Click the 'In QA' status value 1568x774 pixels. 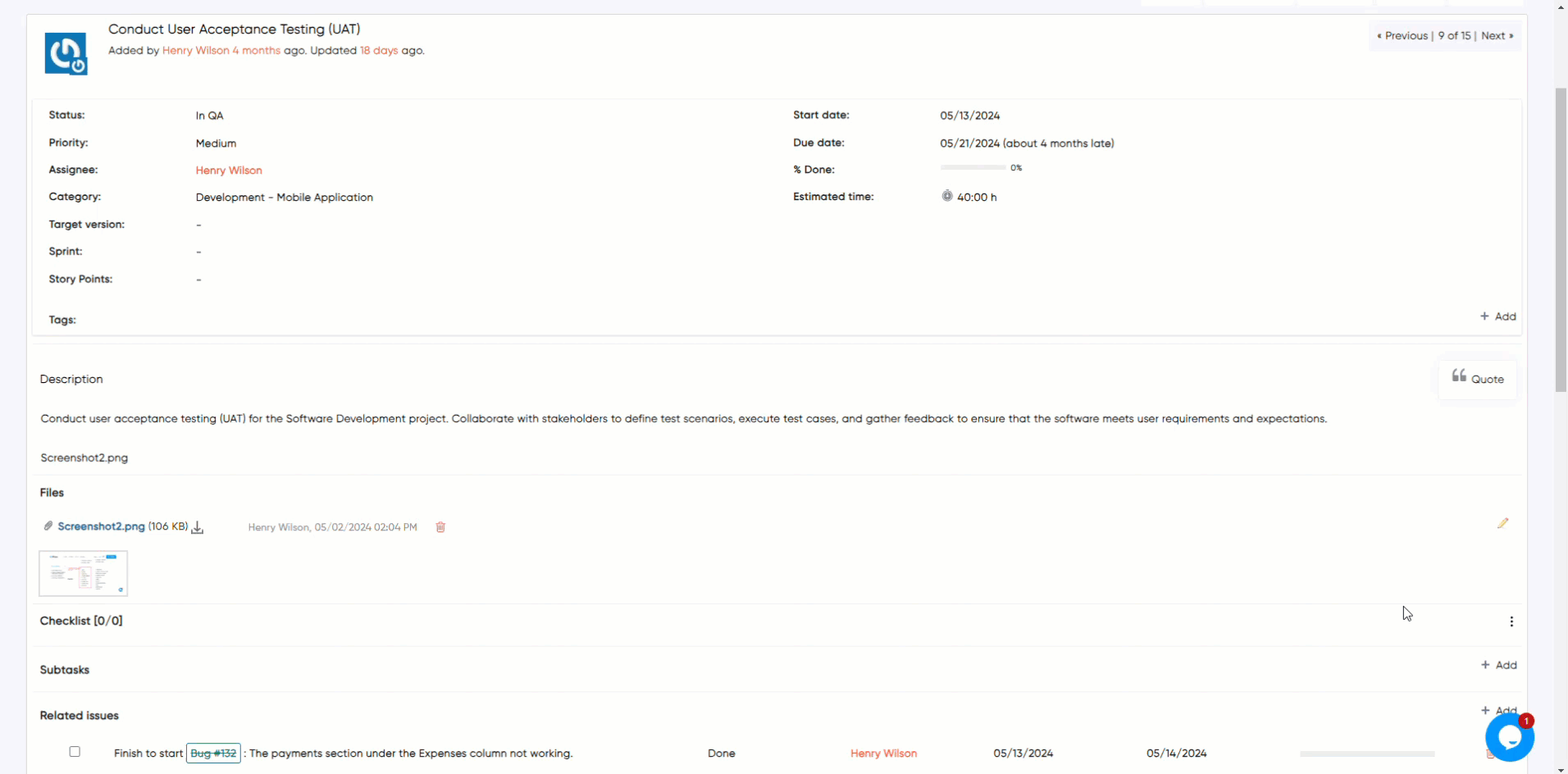(x=209, y=116)
